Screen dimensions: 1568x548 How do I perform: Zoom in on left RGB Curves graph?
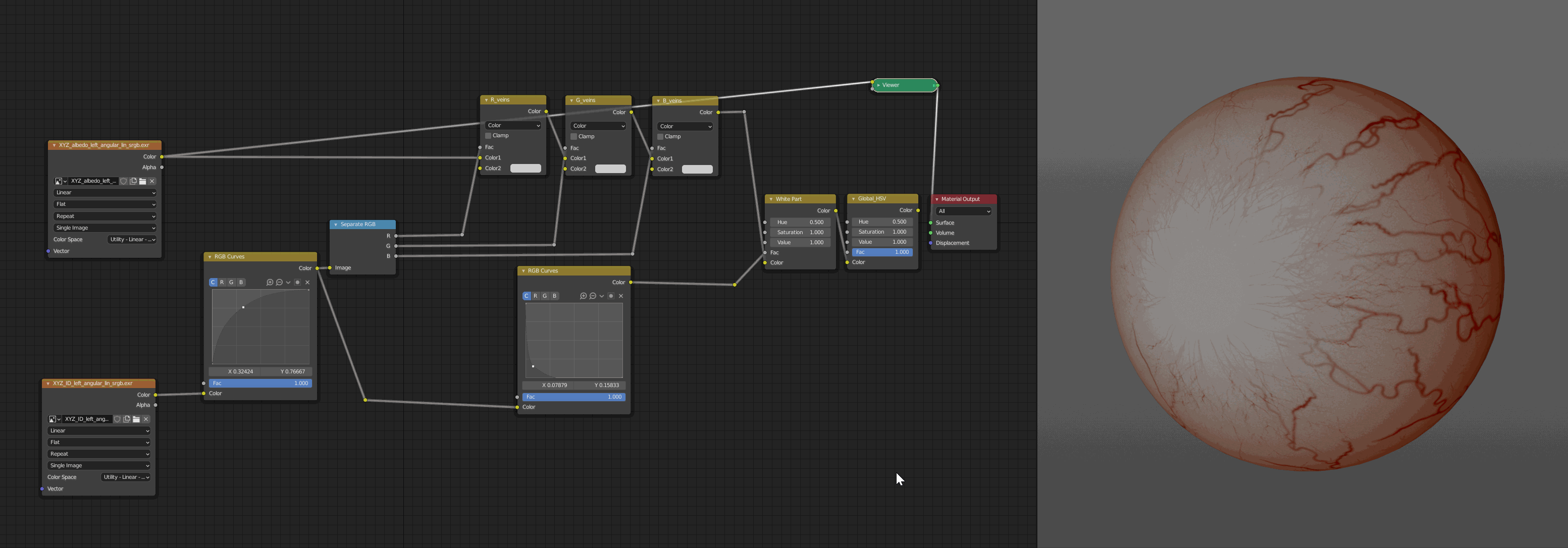[x=270, y=282]
